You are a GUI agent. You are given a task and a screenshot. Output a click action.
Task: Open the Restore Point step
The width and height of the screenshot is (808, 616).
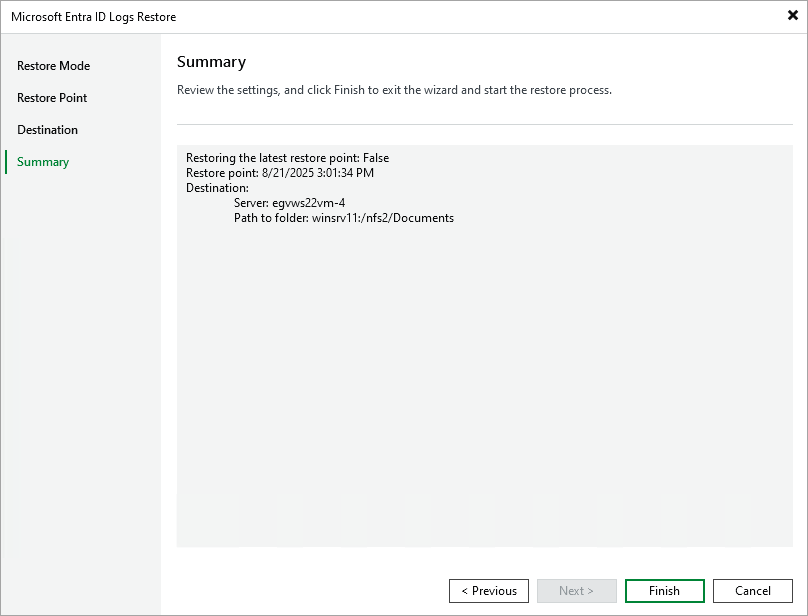52,97
